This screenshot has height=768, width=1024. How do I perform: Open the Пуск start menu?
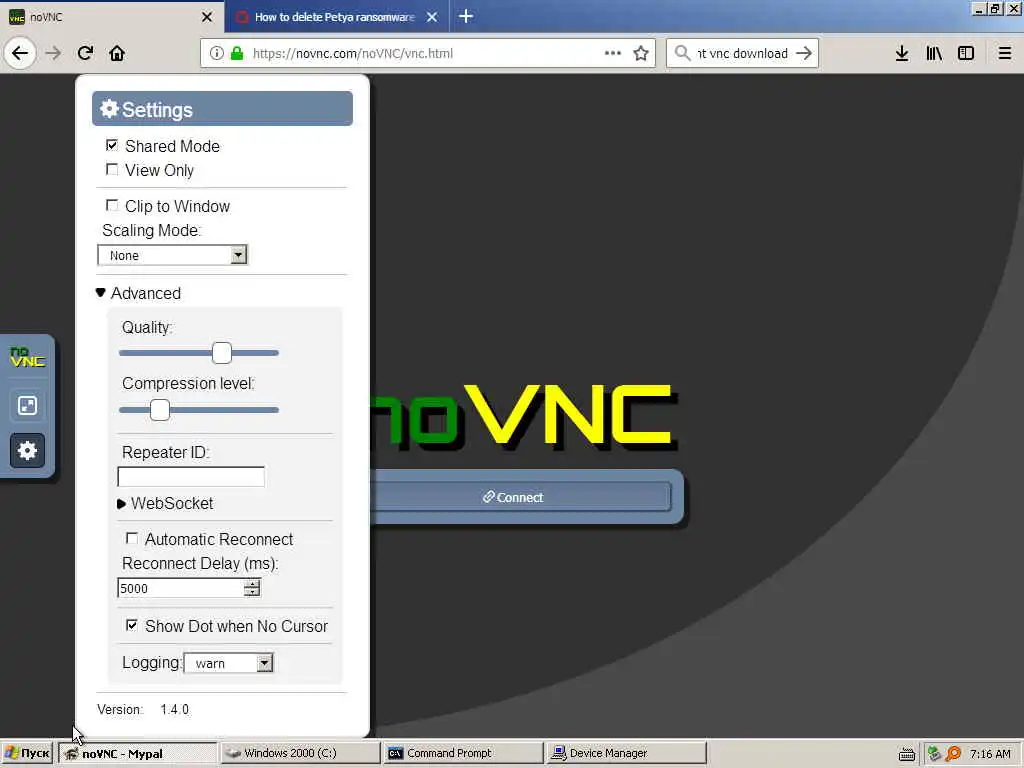point(27,754)
